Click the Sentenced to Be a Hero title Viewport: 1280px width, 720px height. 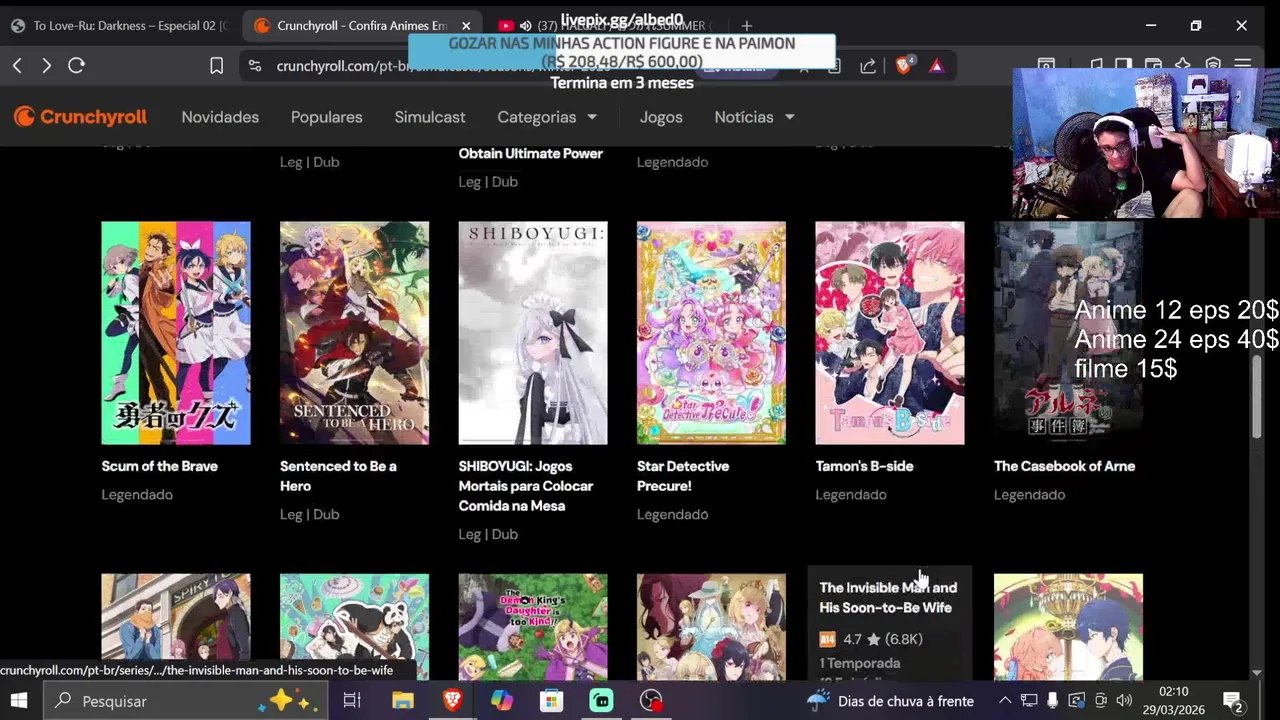[338, 476]
